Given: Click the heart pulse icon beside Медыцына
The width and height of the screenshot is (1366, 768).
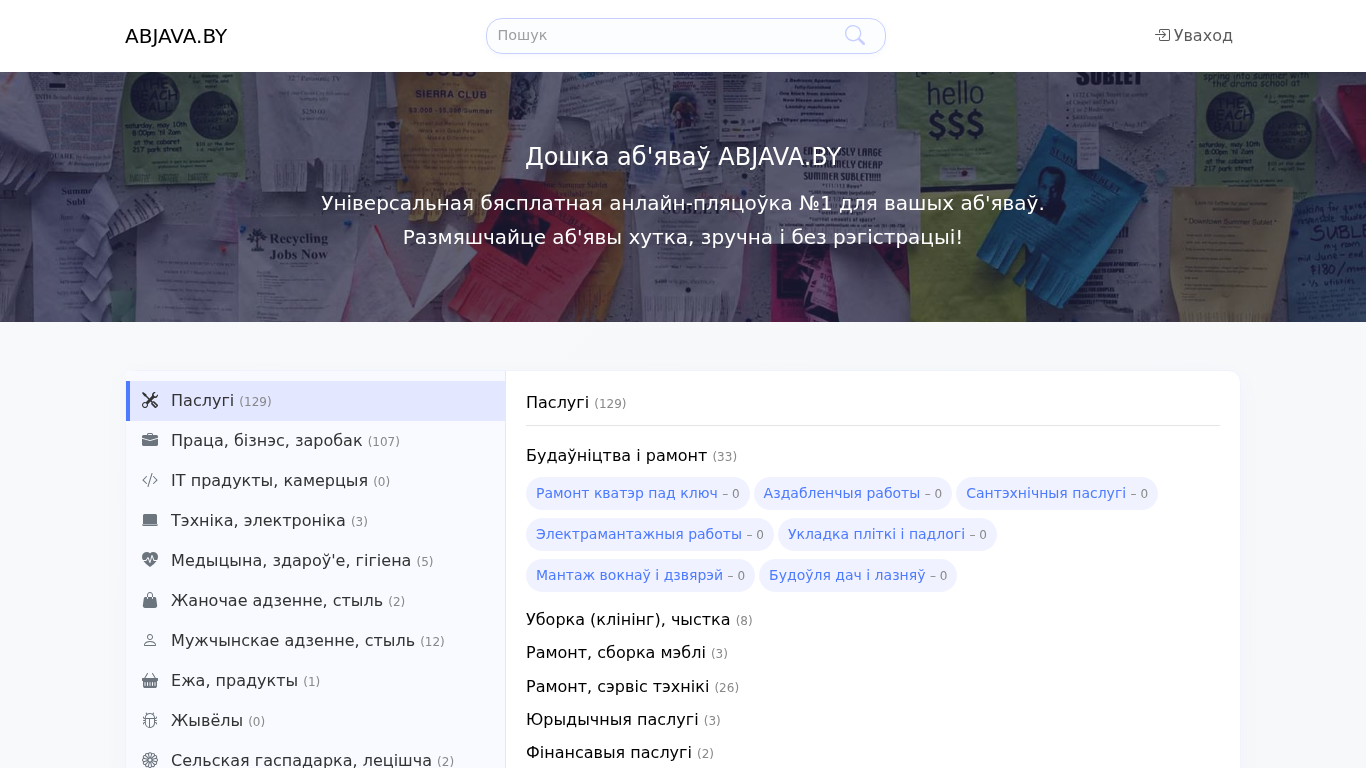Looking at the screenshot, I should click(150, 560).
